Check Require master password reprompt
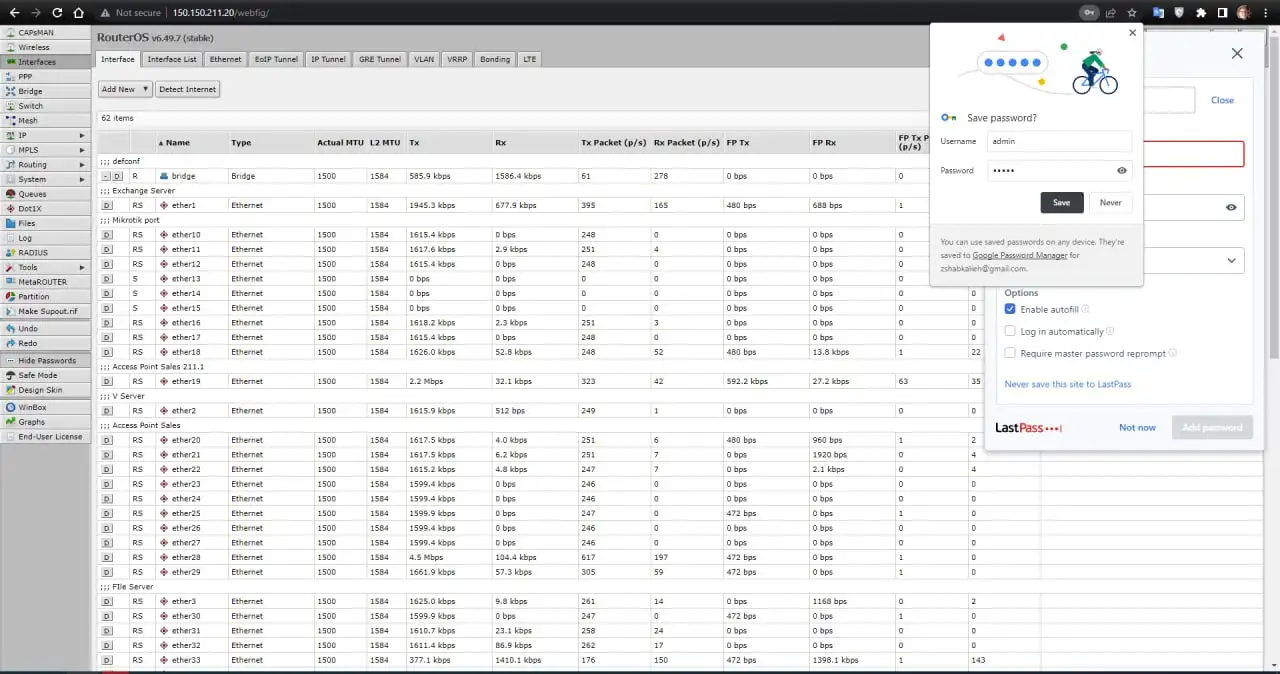 1009,352
